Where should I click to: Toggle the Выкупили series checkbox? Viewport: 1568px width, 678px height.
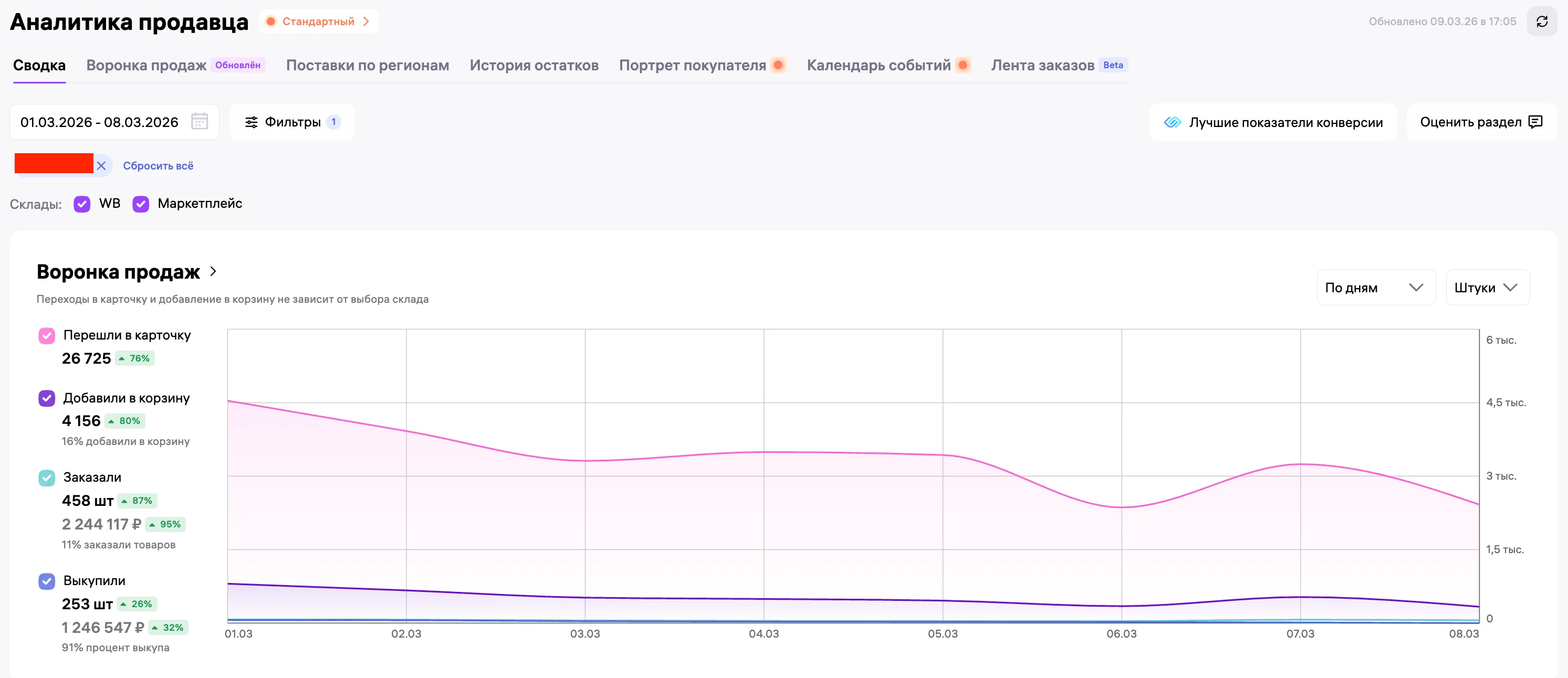[x=47, y=581]
